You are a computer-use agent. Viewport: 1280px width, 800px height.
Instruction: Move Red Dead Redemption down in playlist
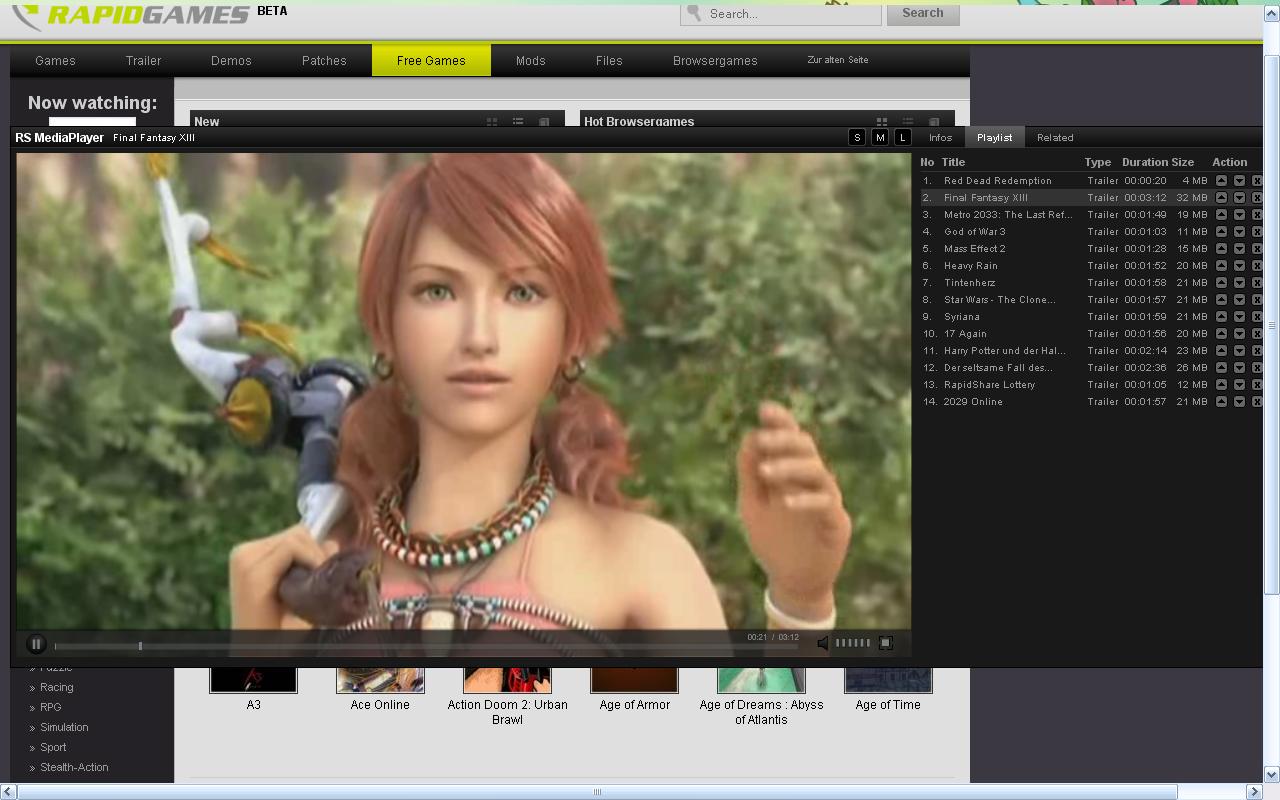[x=1239, y=181]
